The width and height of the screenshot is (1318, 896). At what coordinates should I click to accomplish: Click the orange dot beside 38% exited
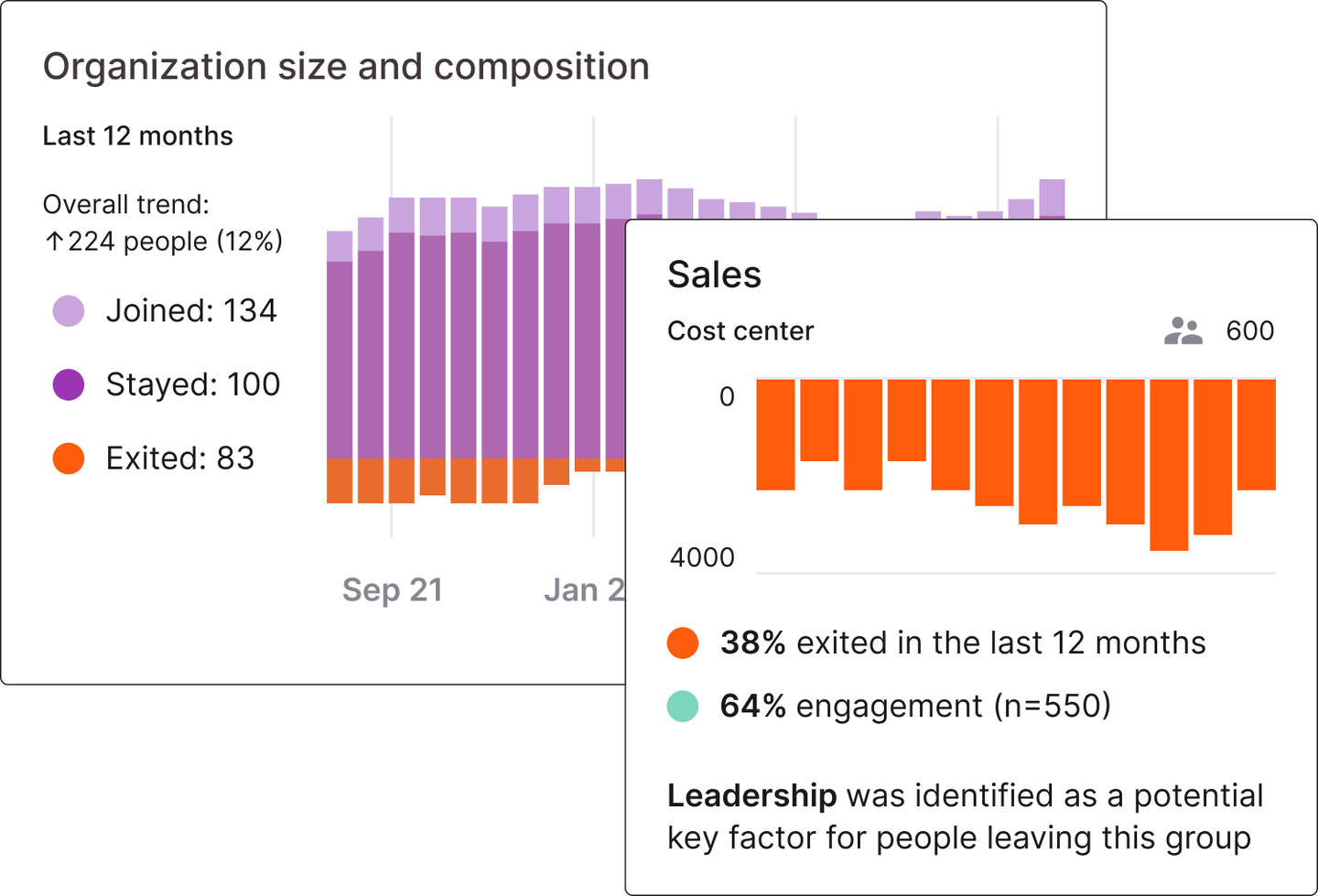[x=683, y=643]
